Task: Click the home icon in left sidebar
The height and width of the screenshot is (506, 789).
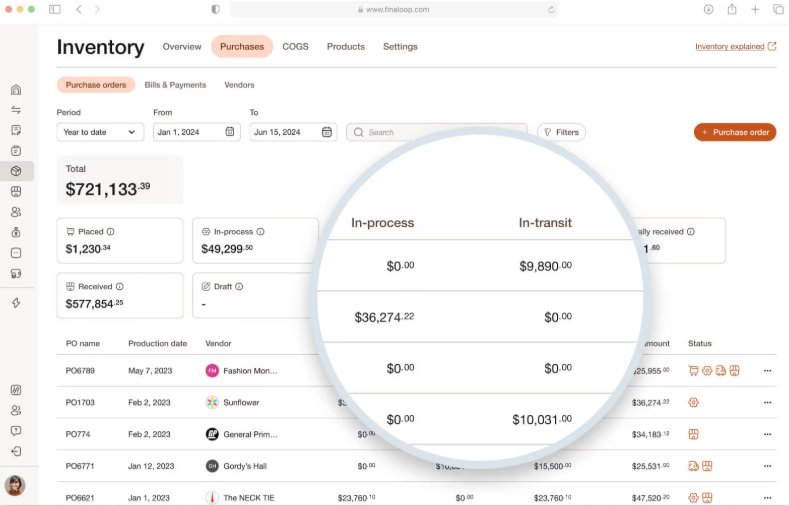Action: 16,90
